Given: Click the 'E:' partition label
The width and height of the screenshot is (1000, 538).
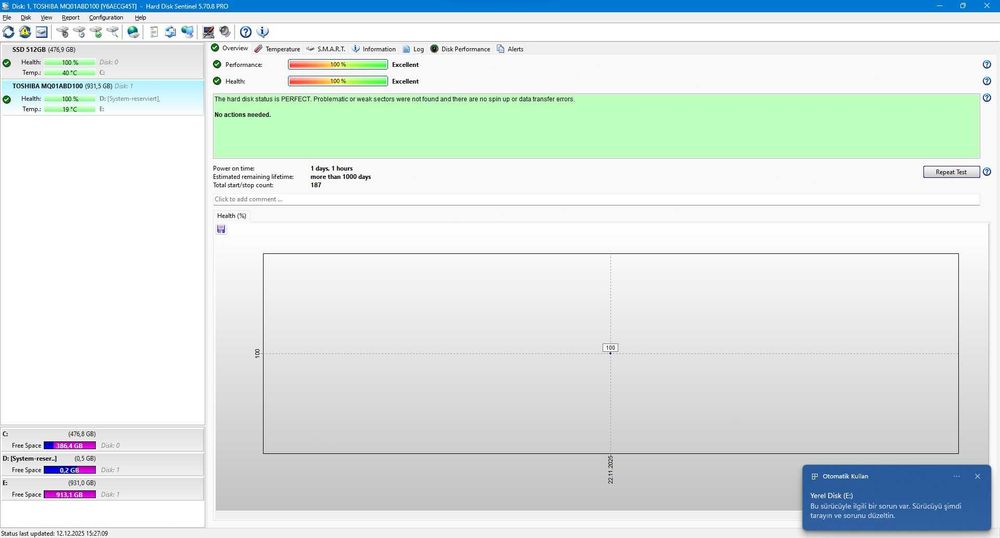Looking at the screenshot, I should click(5, 483).
